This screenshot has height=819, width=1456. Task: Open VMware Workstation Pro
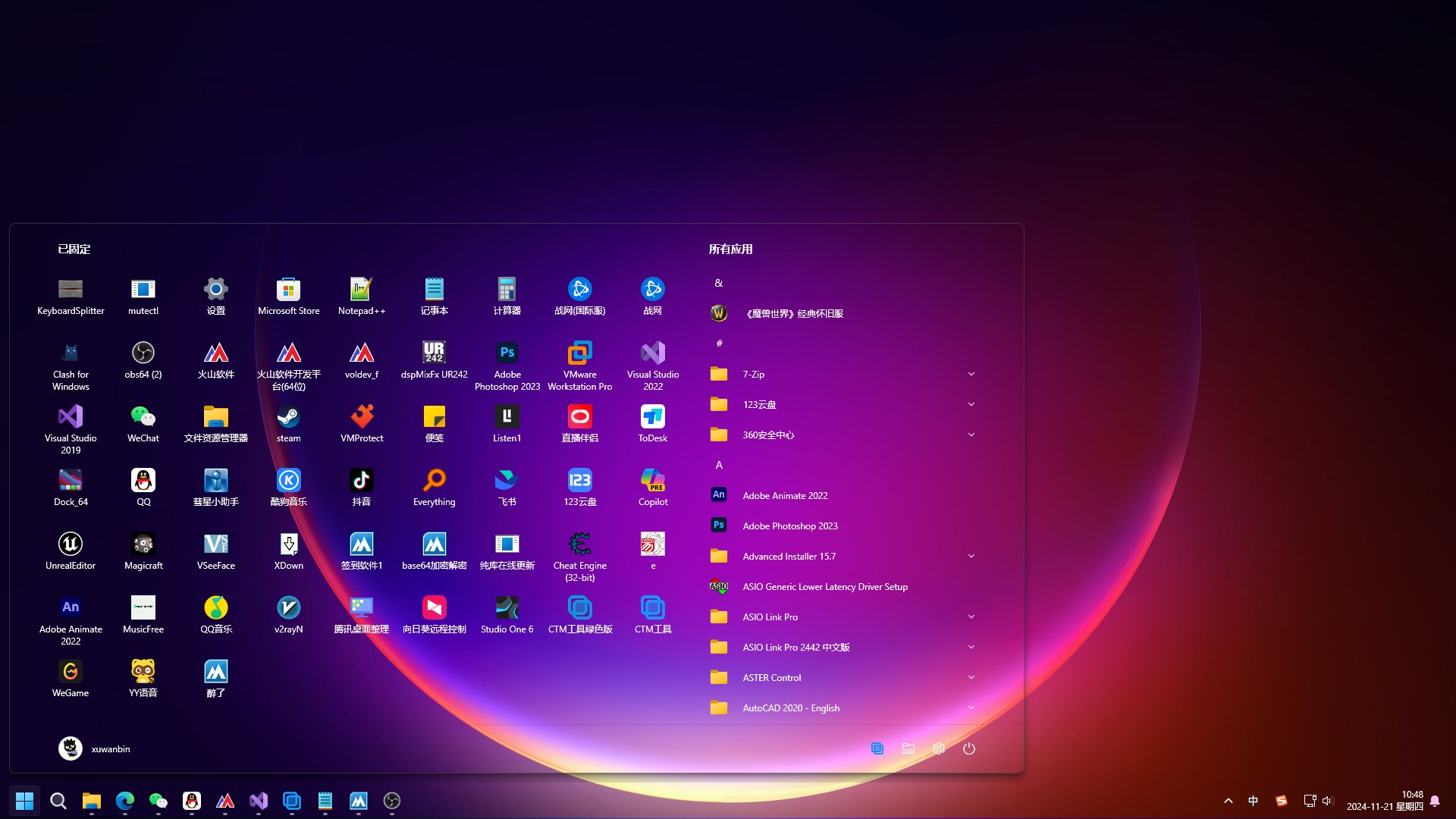(x=579, y=353)
